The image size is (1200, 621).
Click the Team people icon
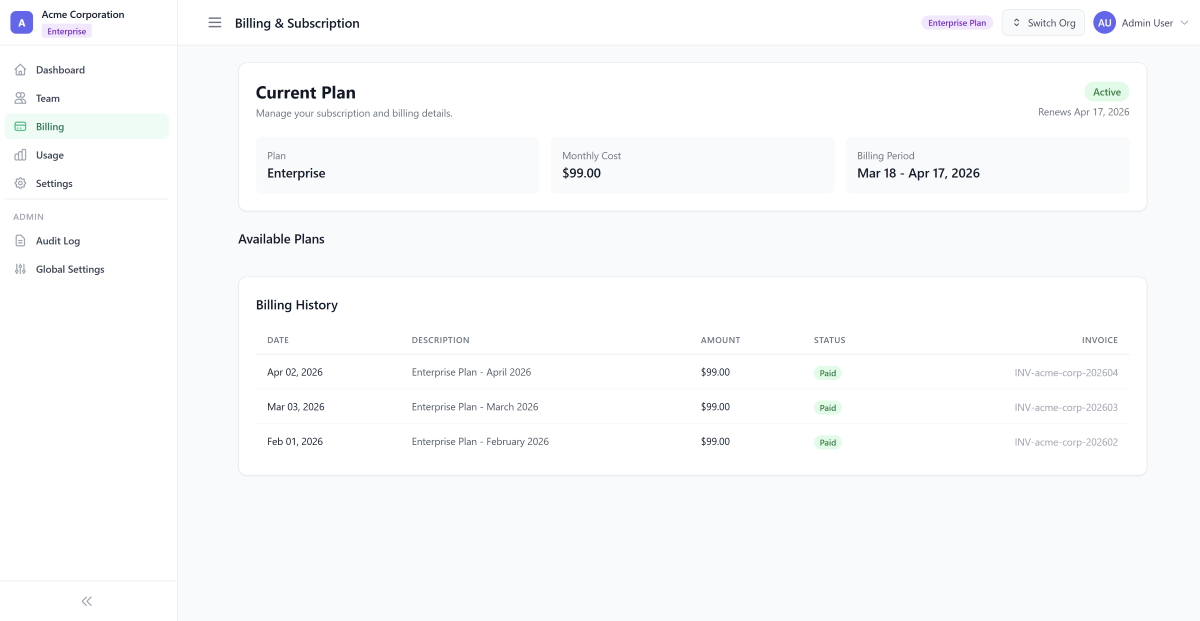pos(21,99)
